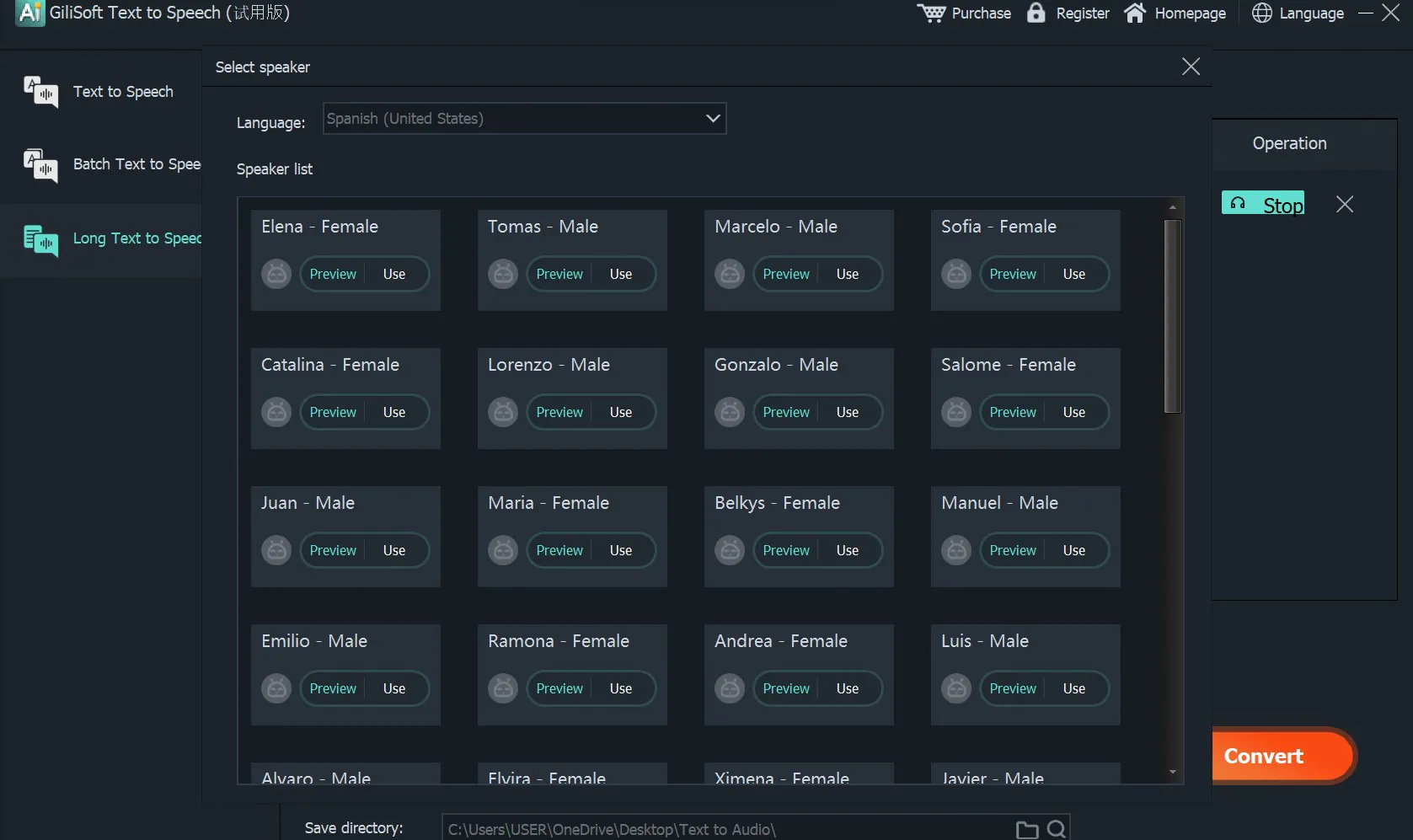Close the Select speaker dialog
The height and width of the screenshot is (840, 1413).
1191,67
